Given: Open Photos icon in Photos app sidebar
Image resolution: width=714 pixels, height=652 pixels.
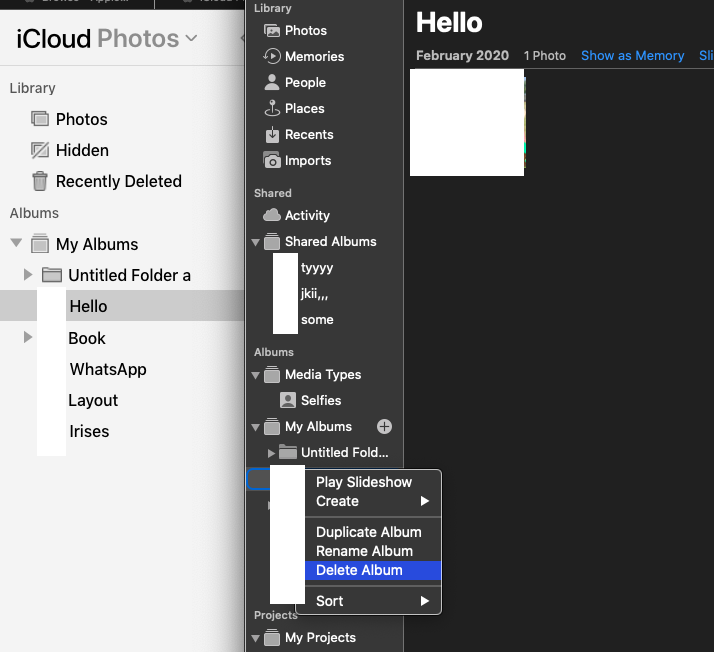Looking at the screenshot, I should click(272, 31).
